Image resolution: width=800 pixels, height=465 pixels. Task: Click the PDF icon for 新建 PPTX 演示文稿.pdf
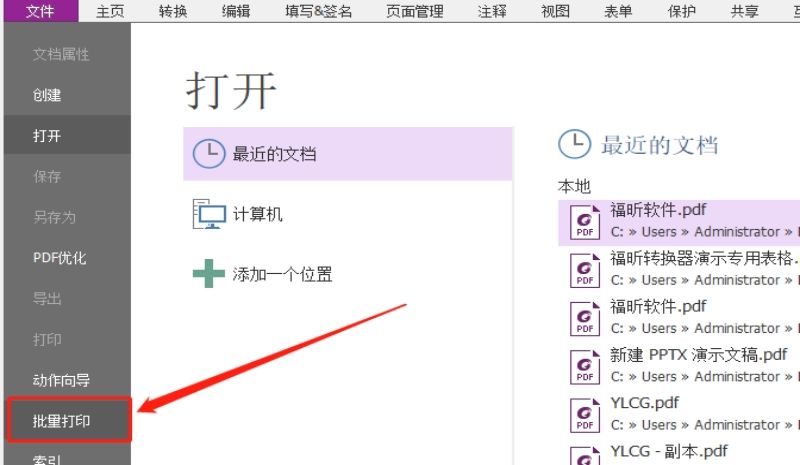(x=585, y=367)
